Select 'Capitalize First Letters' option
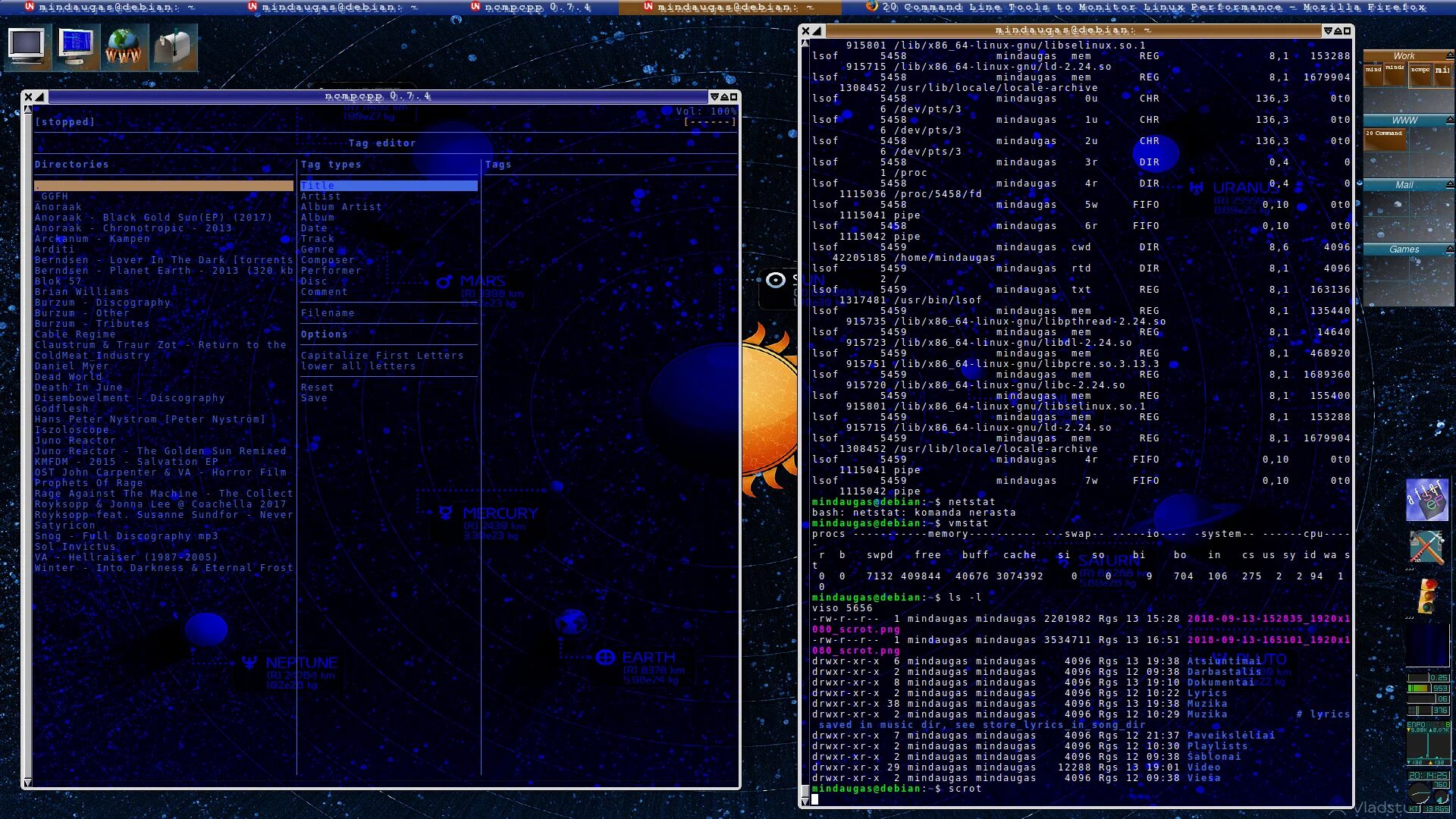 381,355
